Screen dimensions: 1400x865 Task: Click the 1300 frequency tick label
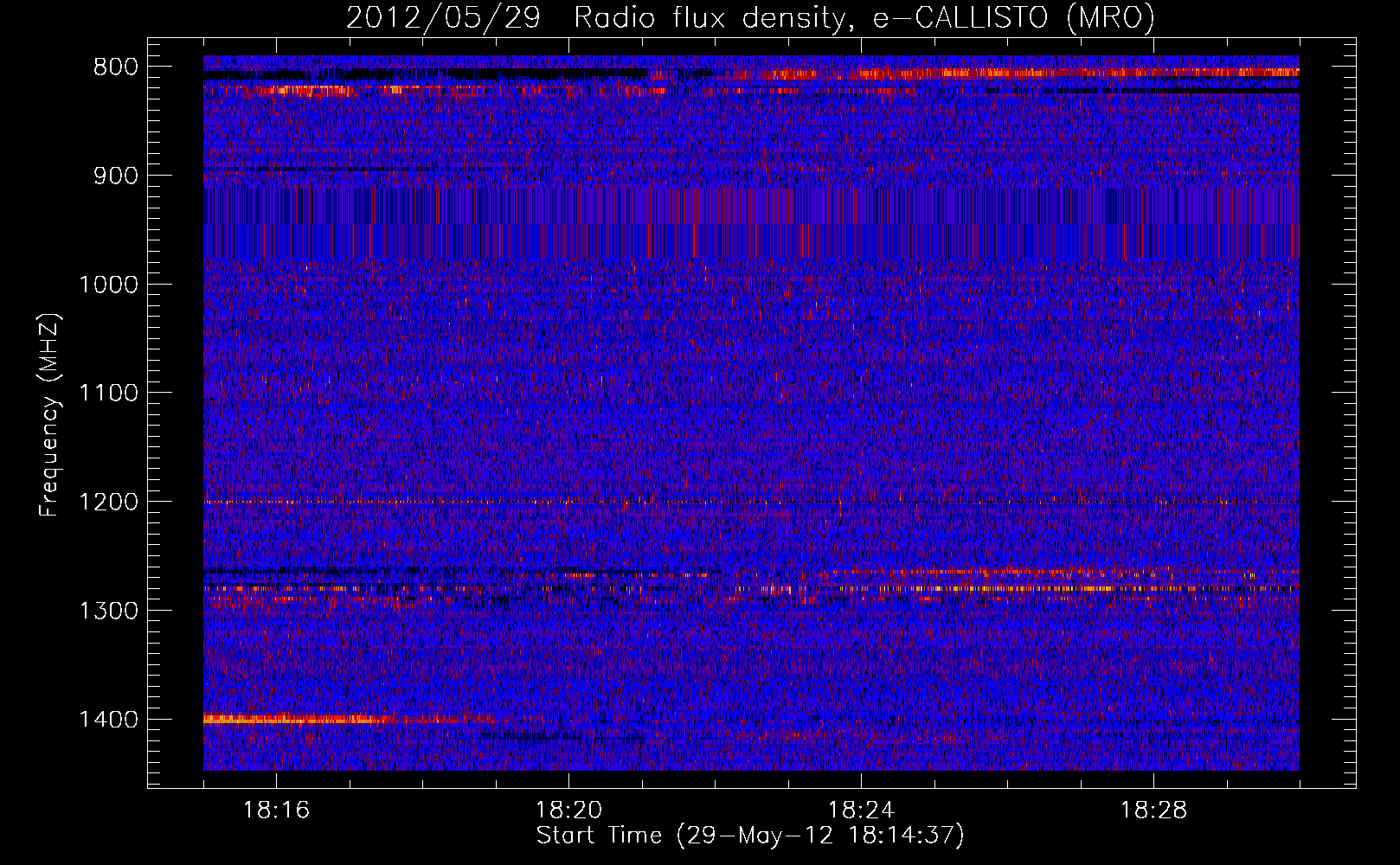point(108,611)
